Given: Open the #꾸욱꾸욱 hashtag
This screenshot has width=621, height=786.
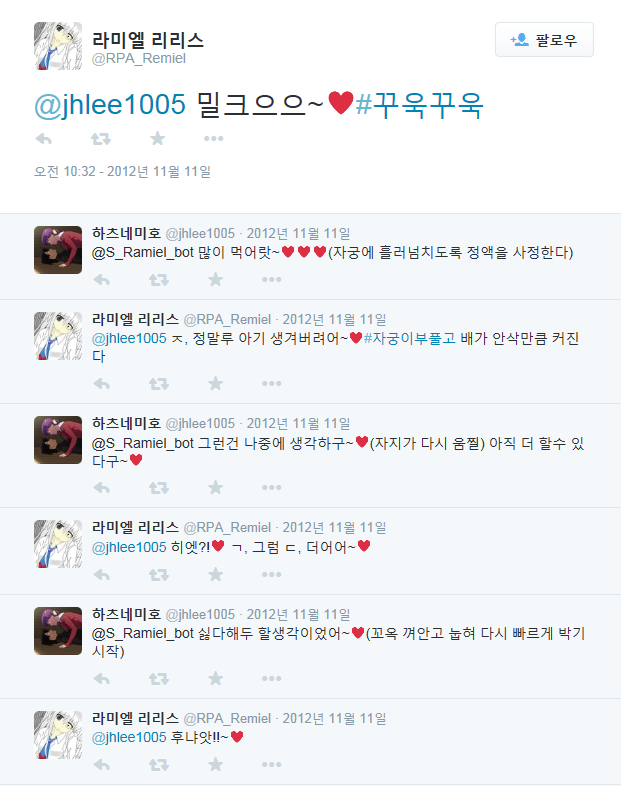Looking at the screenshot, I should (x=419, y=105).
